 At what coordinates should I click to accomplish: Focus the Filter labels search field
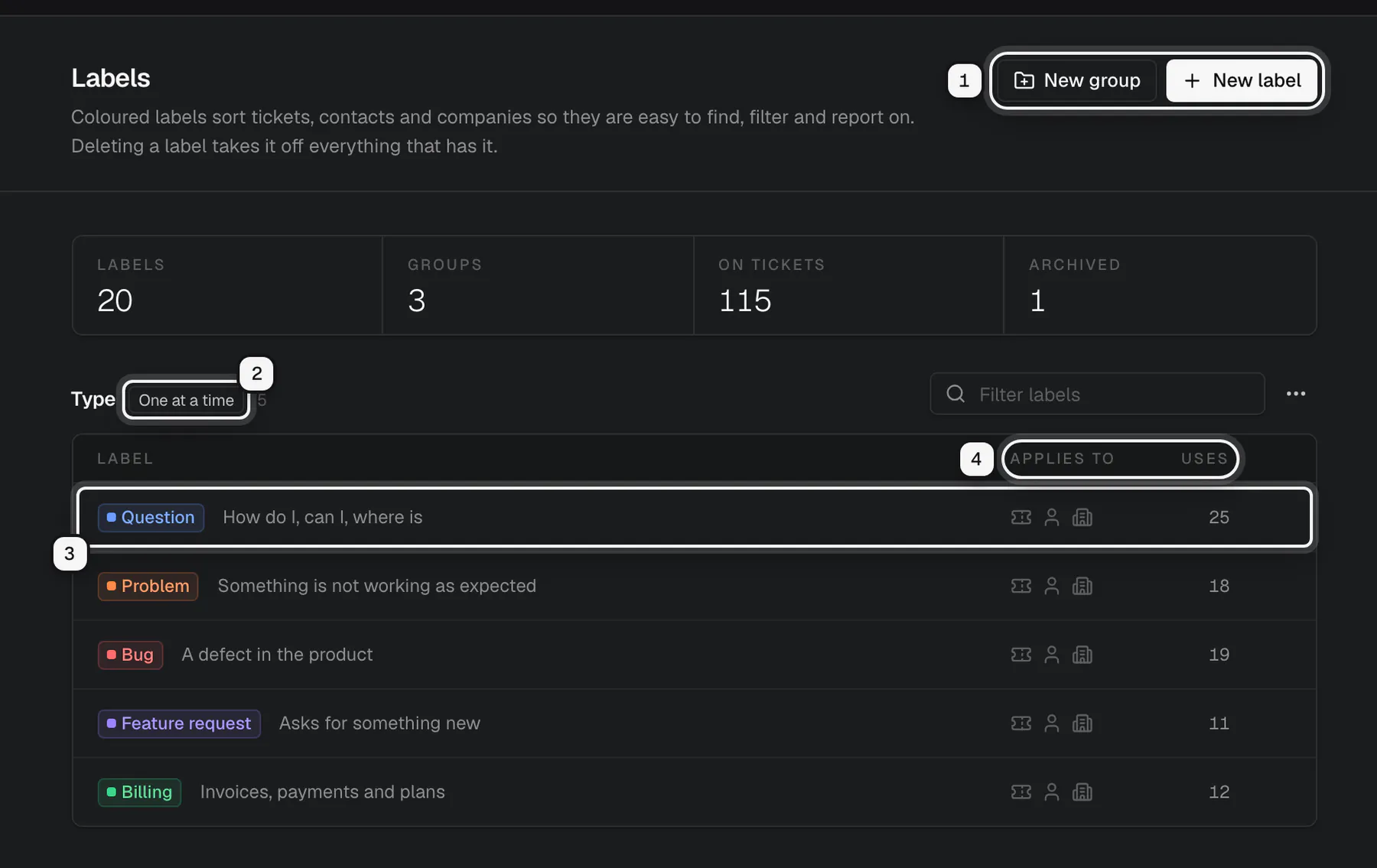point(1097,394)
